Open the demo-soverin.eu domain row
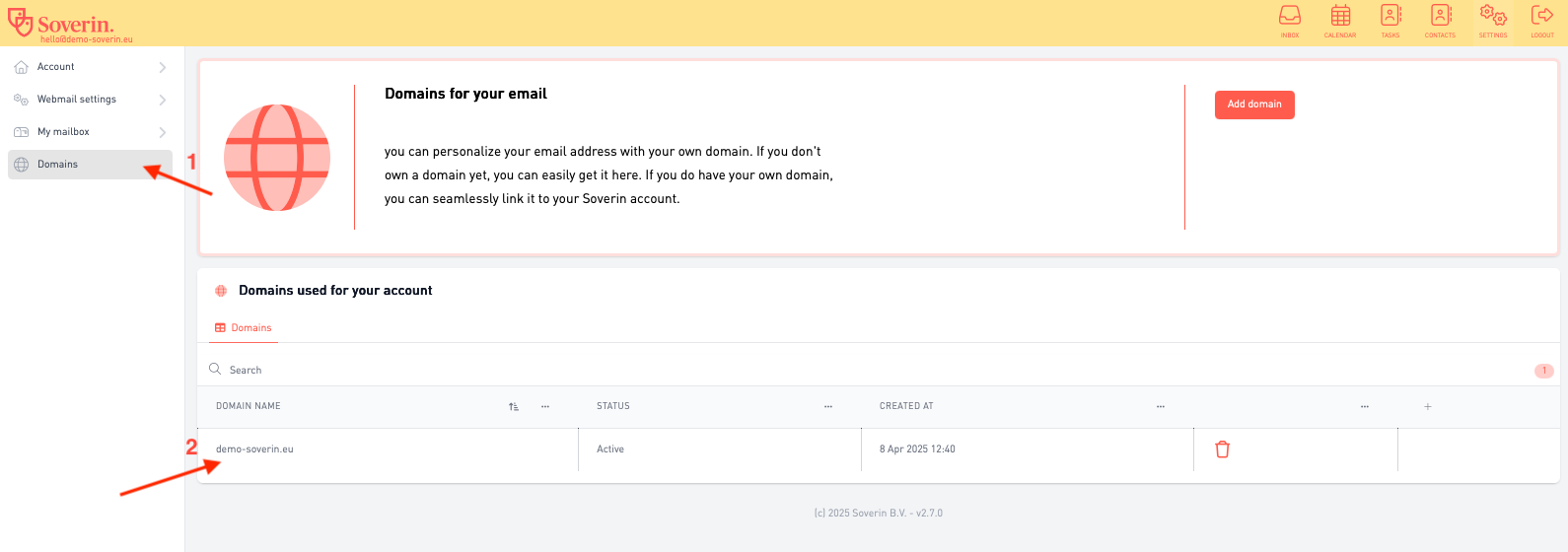This screenshot has width=1568, height=552. (255, 449)
